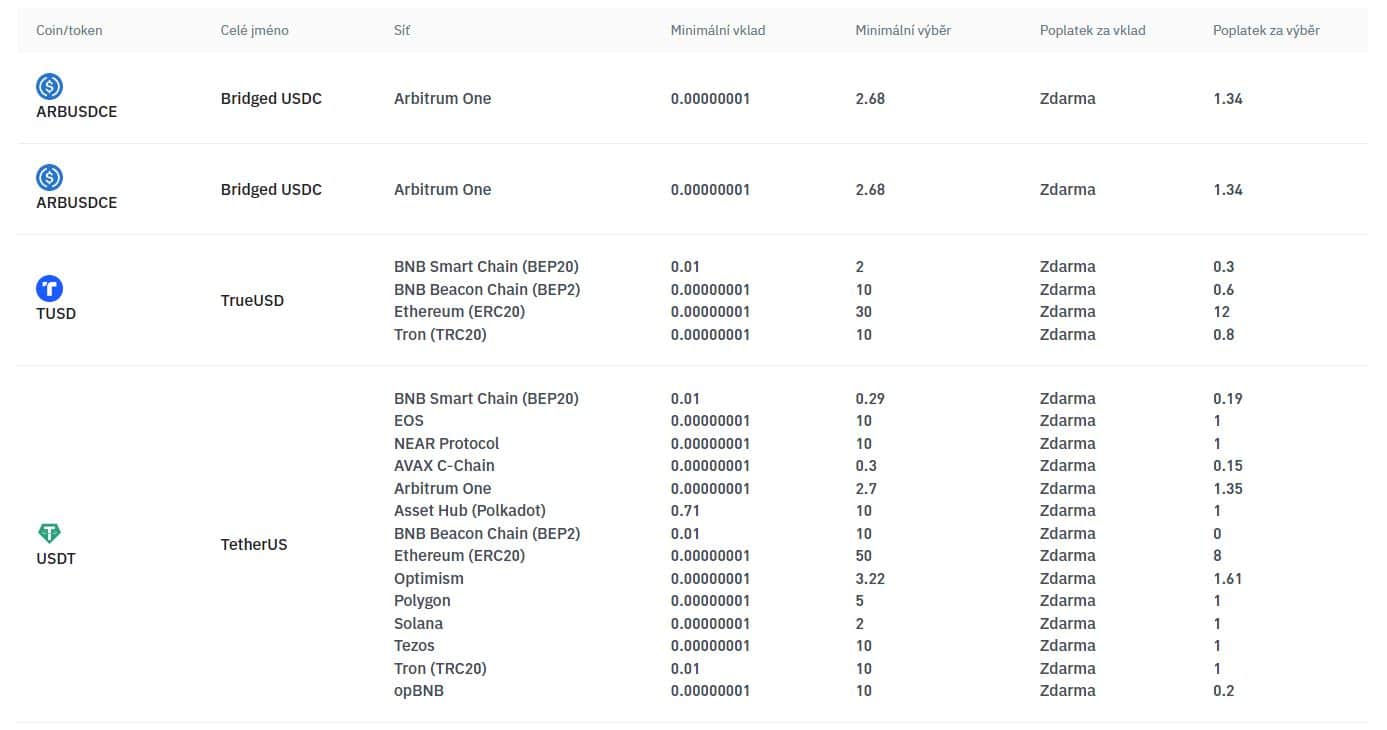This screenshot has height=730, width=1387.
Task: Select the Celé jméno column header
Action: [254, 30]
